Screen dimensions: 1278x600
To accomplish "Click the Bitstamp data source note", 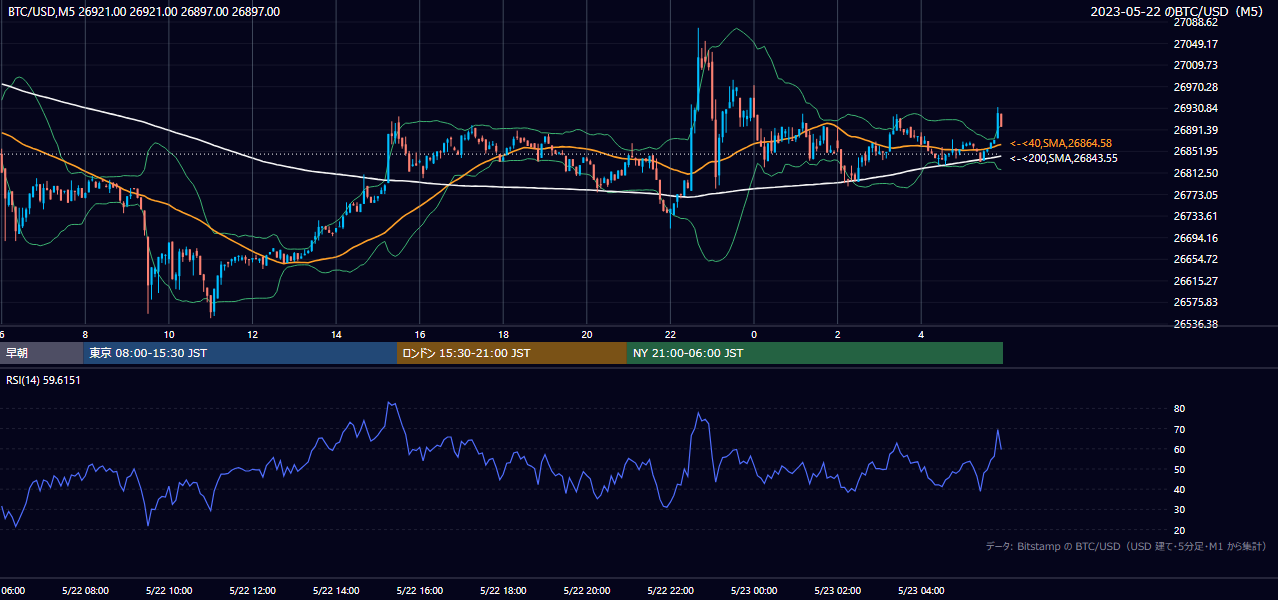I will 1126,546.
